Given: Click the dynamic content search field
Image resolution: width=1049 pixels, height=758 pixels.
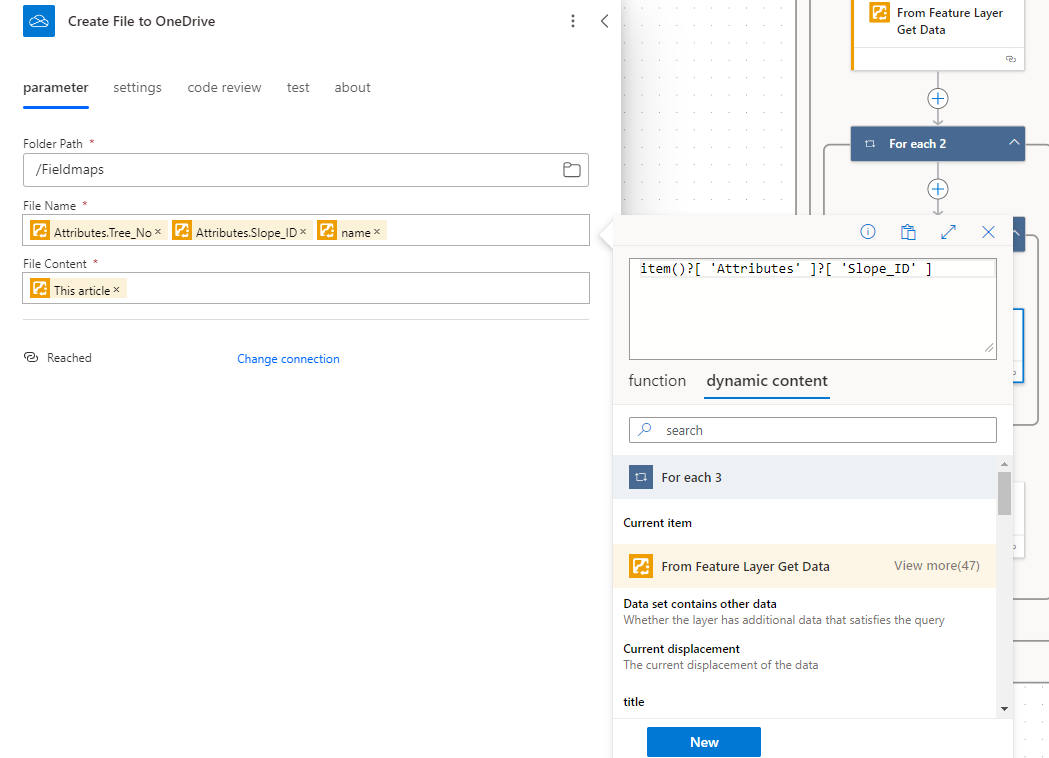Looking at the screenshot, I should click(x=812, y=429).
